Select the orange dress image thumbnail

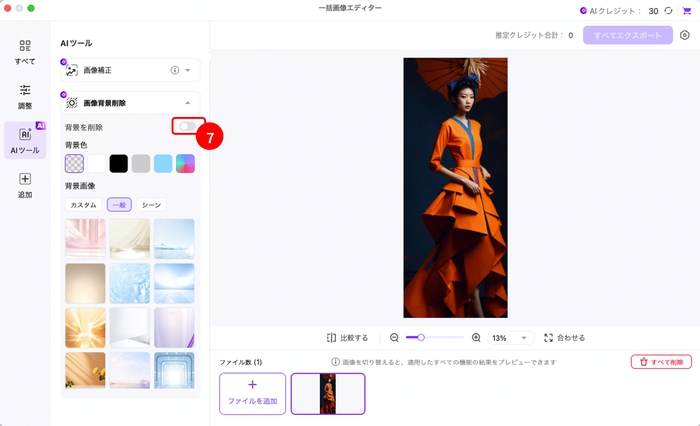(x=328, y=394)
